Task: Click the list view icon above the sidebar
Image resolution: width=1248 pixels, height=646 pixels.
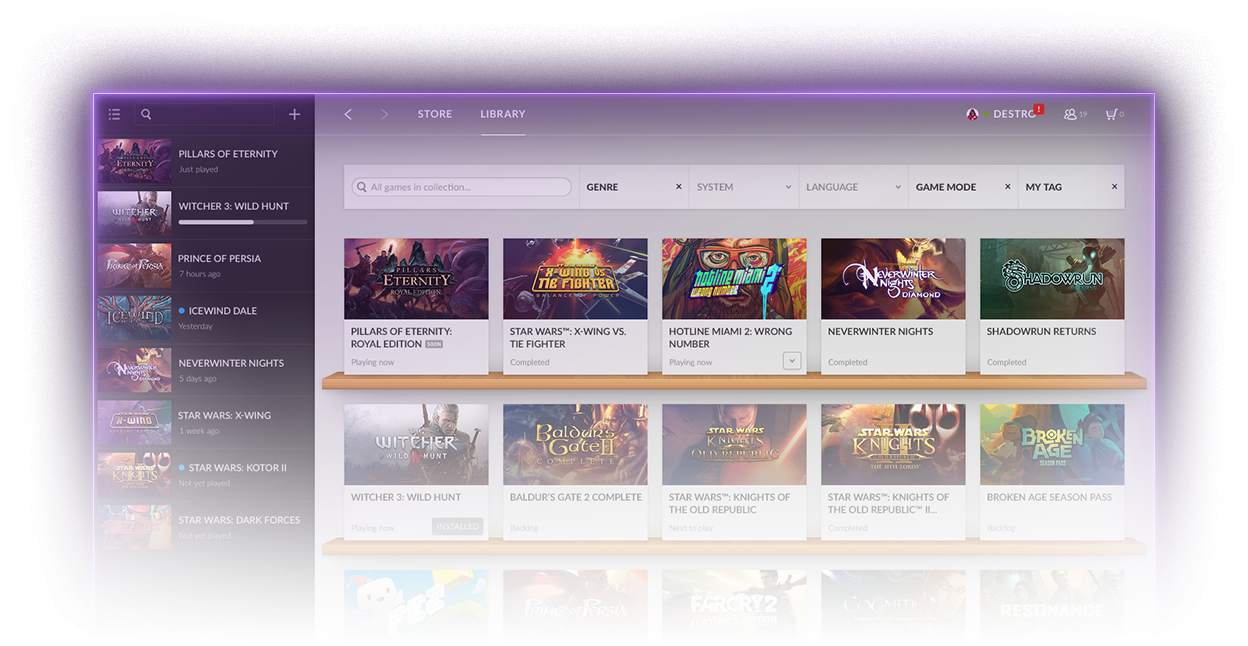Action: pos(114,114)
